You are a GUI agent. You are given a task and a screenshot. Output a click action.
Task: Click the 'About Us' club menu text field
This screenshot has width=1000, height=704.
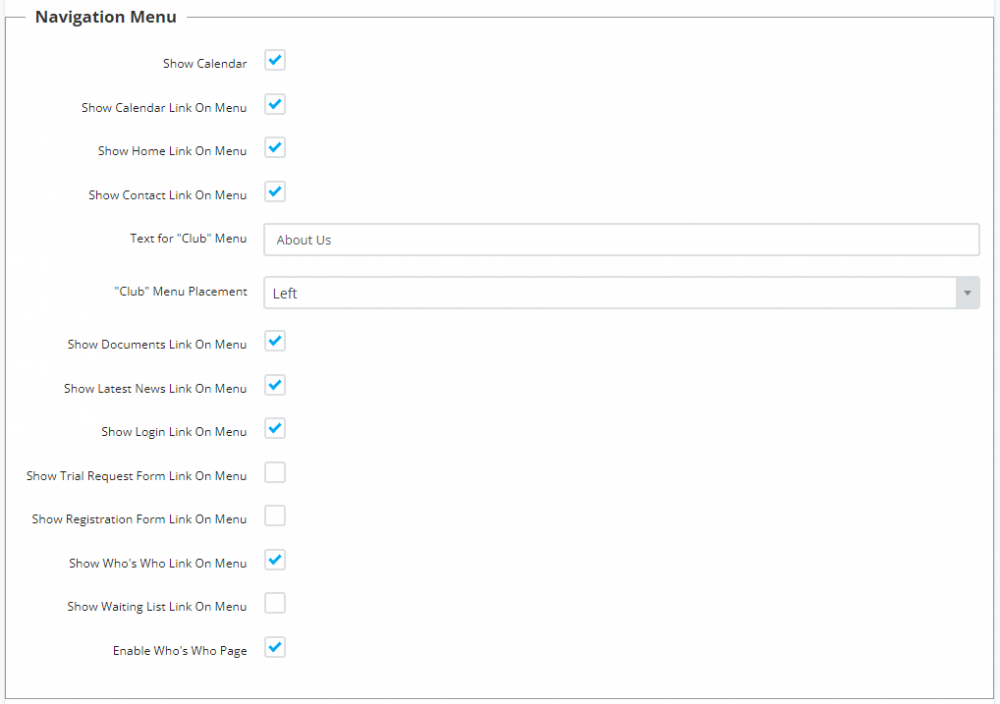[620, 240]
